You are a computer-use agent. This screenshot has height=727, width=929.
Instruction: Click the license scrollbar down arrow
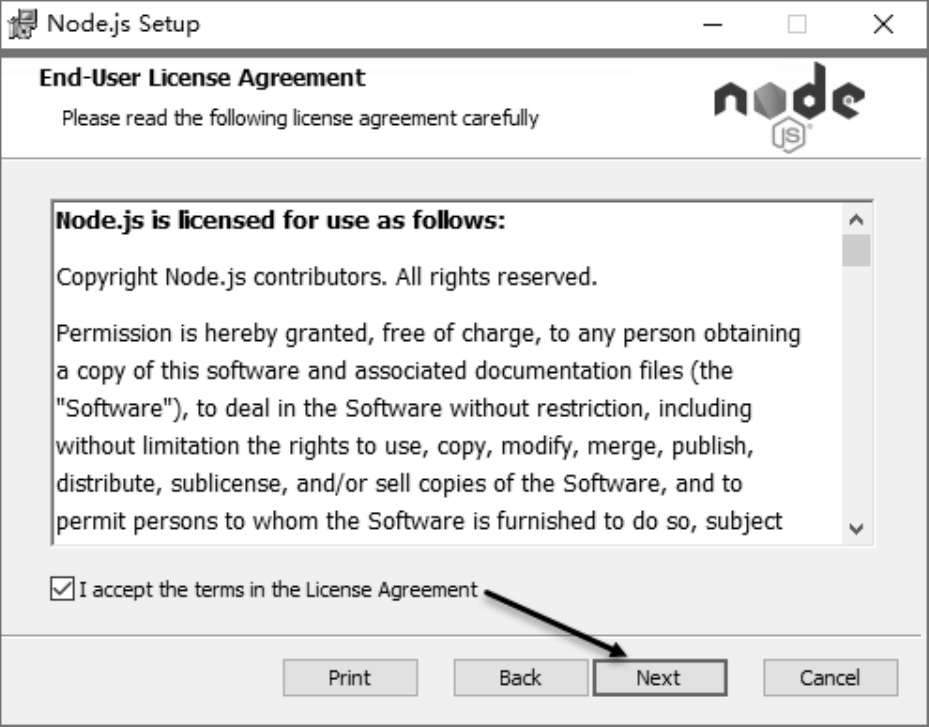pyautogui.click(x=855, y=529)
